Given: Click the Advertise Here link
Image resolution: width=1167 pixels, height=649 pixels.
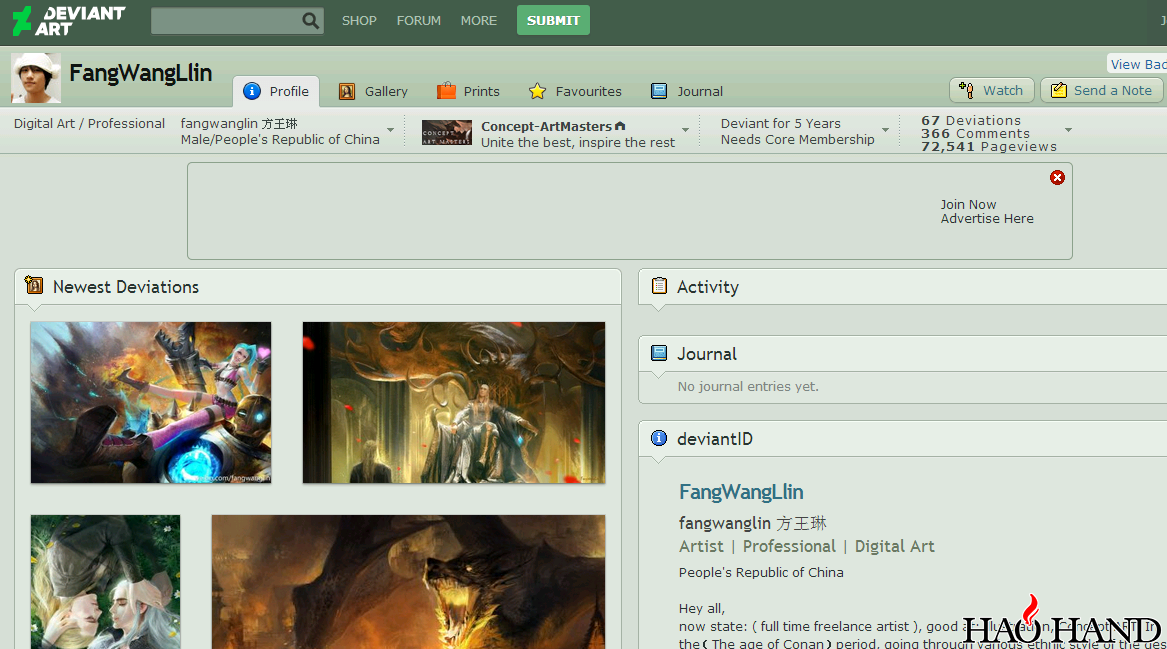Looking at the screenshot, I should coord(987,219).
